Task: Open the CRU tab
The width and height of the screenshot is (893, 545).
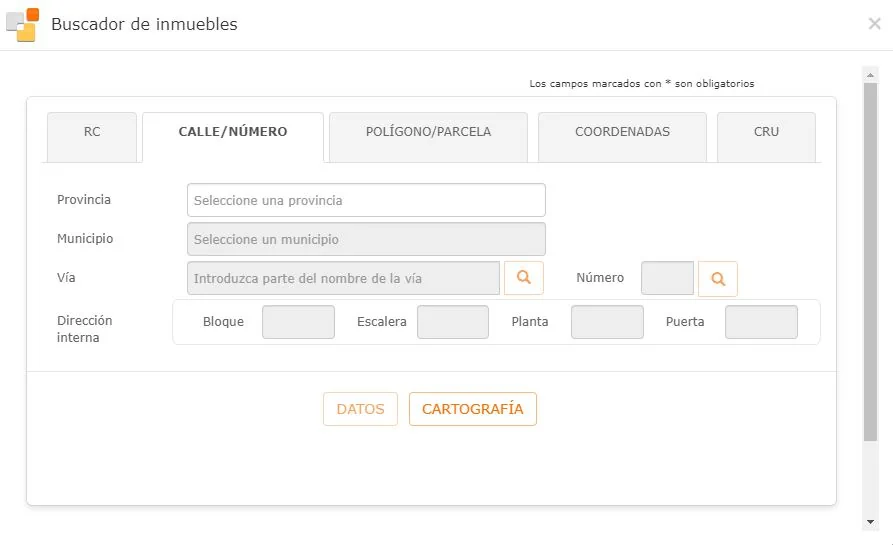Action: [766, 137]
